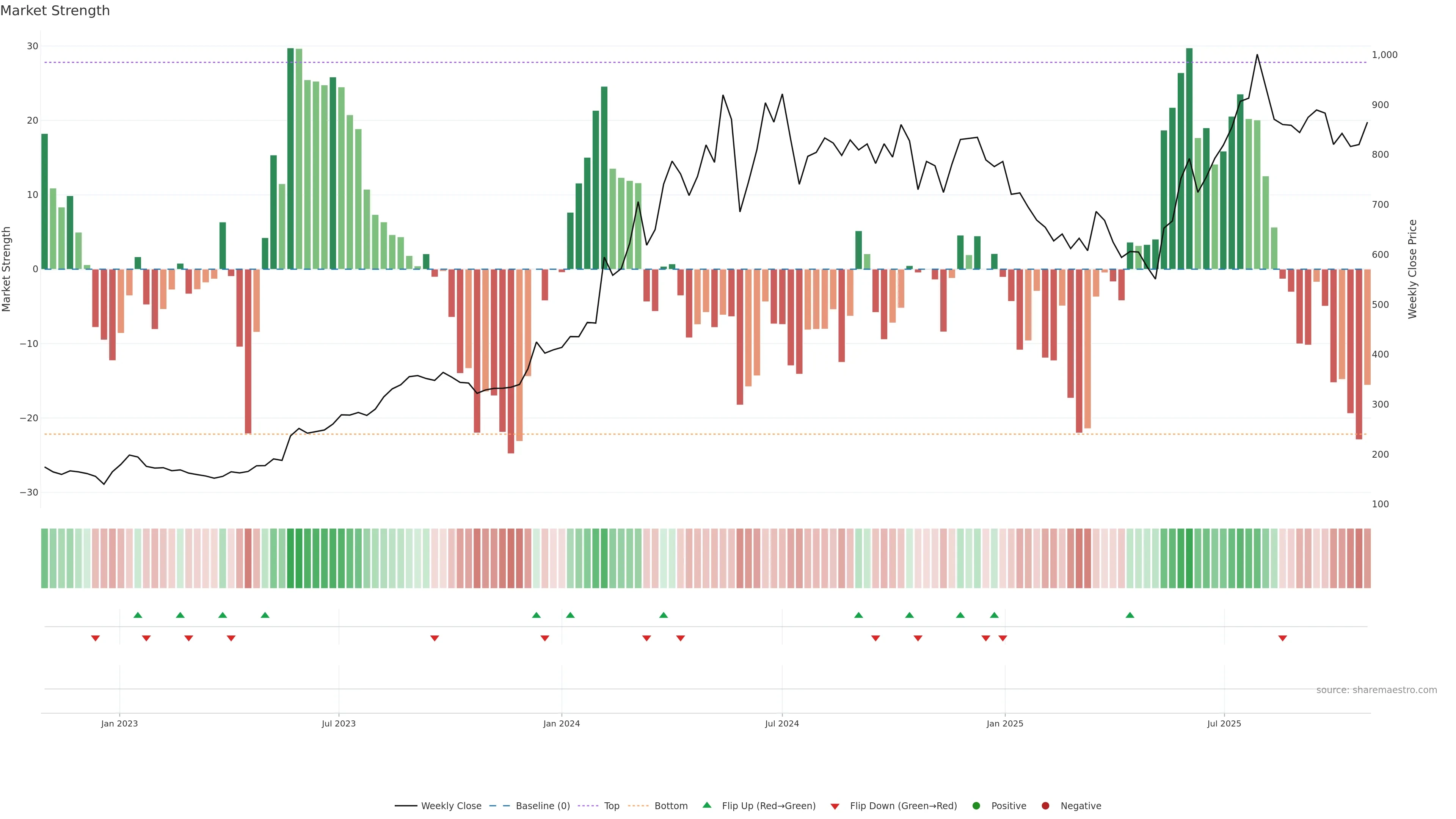1456x819 pixels.
Task: Click the 1,000 right axis price label
Action: coord(1384,55)
